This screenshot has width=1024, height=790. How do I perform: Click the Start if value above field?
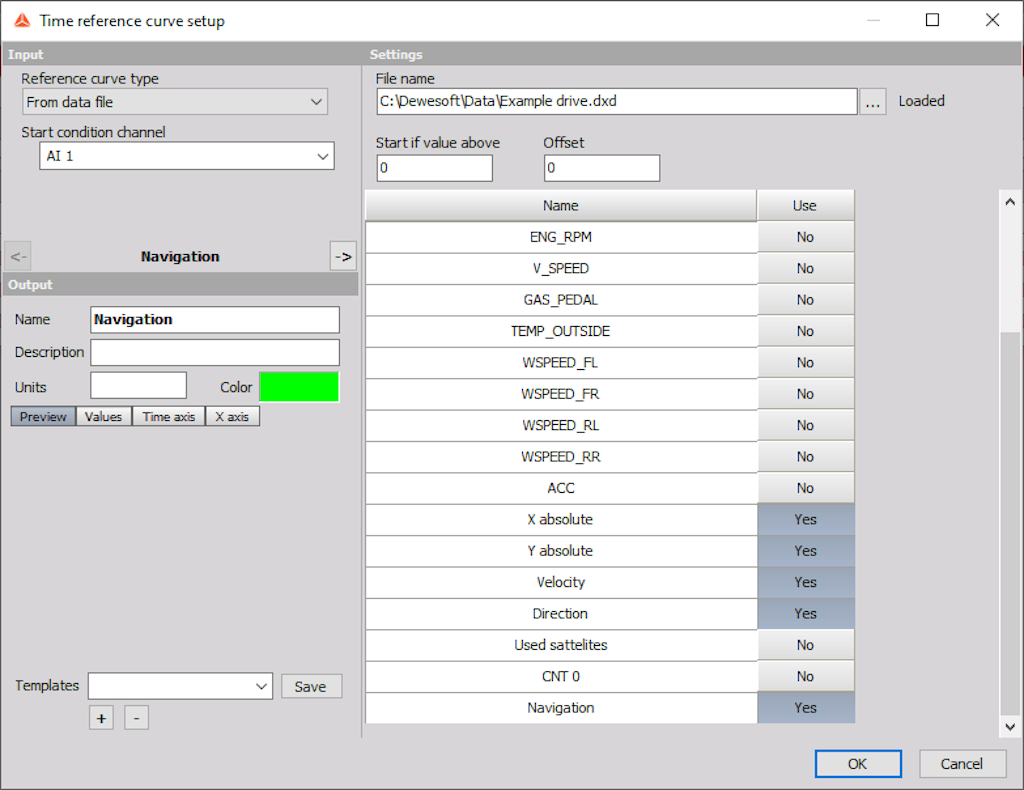(434, 168)
